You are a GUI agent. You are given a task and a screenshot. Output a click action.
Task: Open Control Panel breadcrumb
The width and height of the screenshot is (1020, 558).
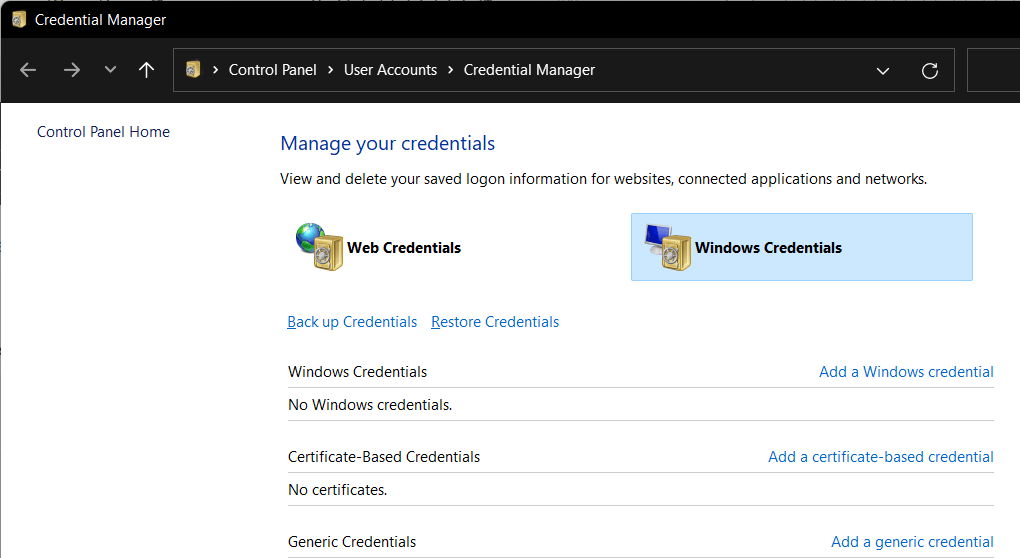(x=273, y=70)
